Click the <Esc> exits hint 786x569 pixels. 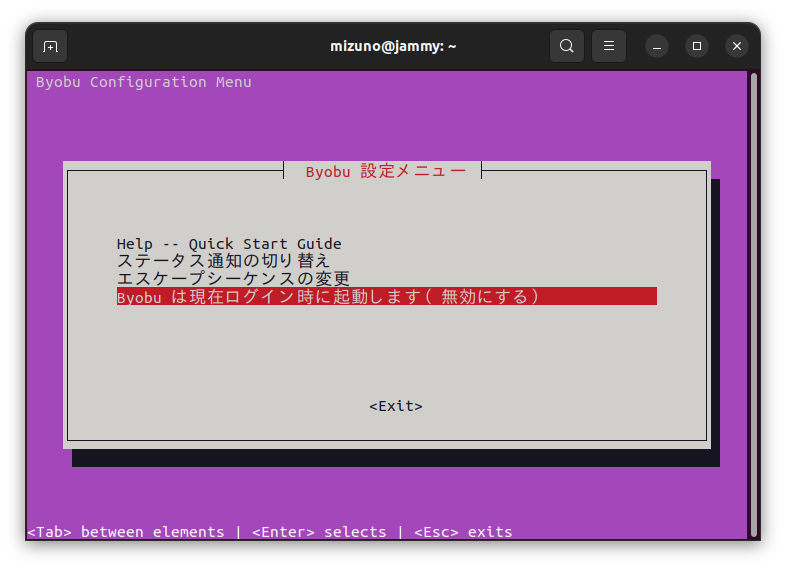(x=463, y=532)
